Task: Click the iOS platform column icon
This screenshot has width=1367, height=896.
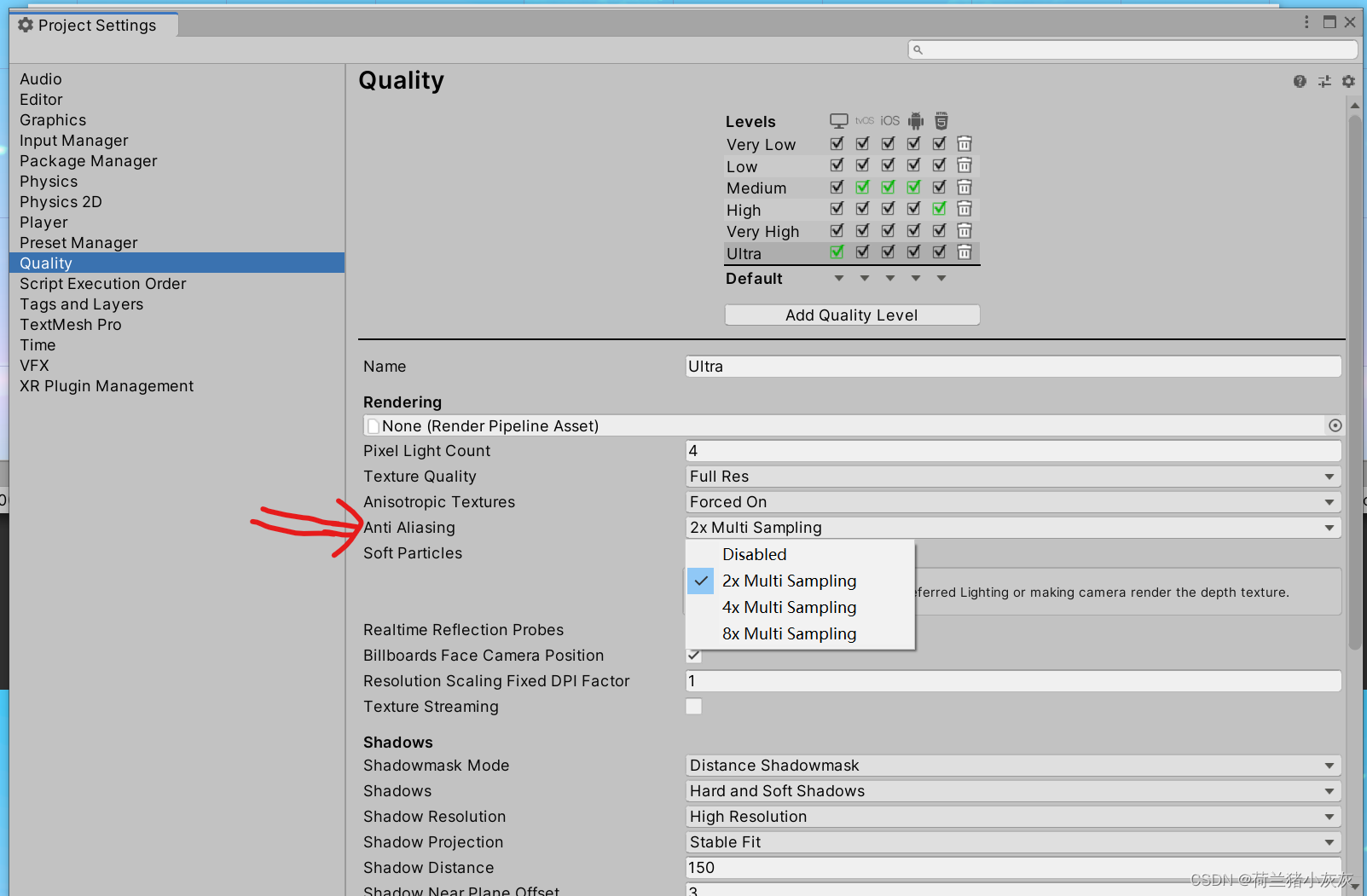Action: (889, 121)
